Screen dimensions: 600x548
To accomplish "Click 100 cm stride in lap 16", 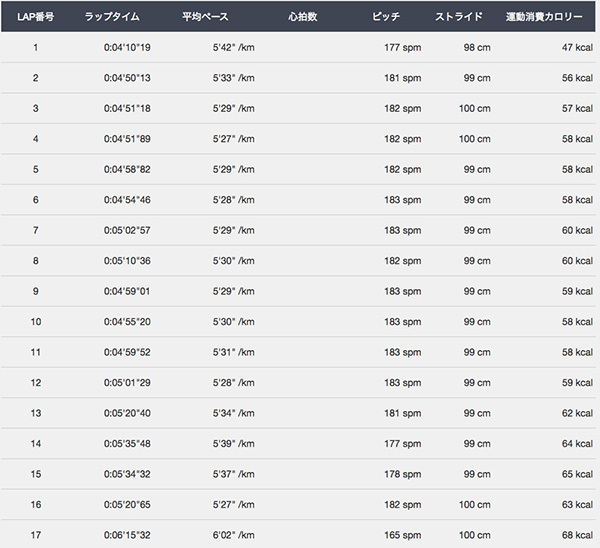I will [x=474, y=505].
